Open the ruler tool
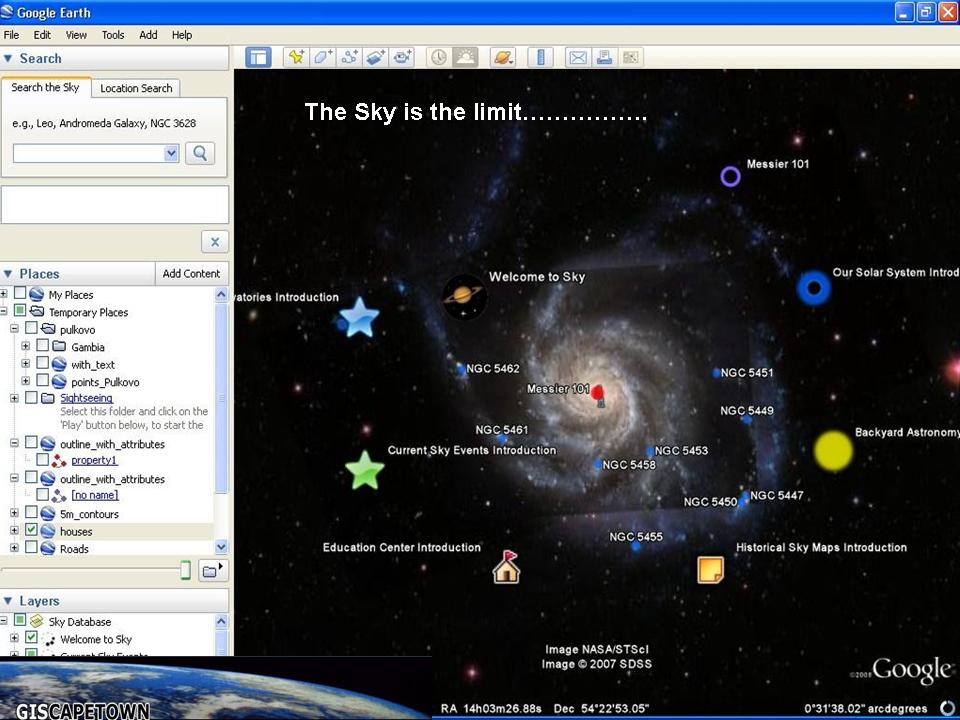This screenshot has height=720, width=960. (x=540, y=58)
